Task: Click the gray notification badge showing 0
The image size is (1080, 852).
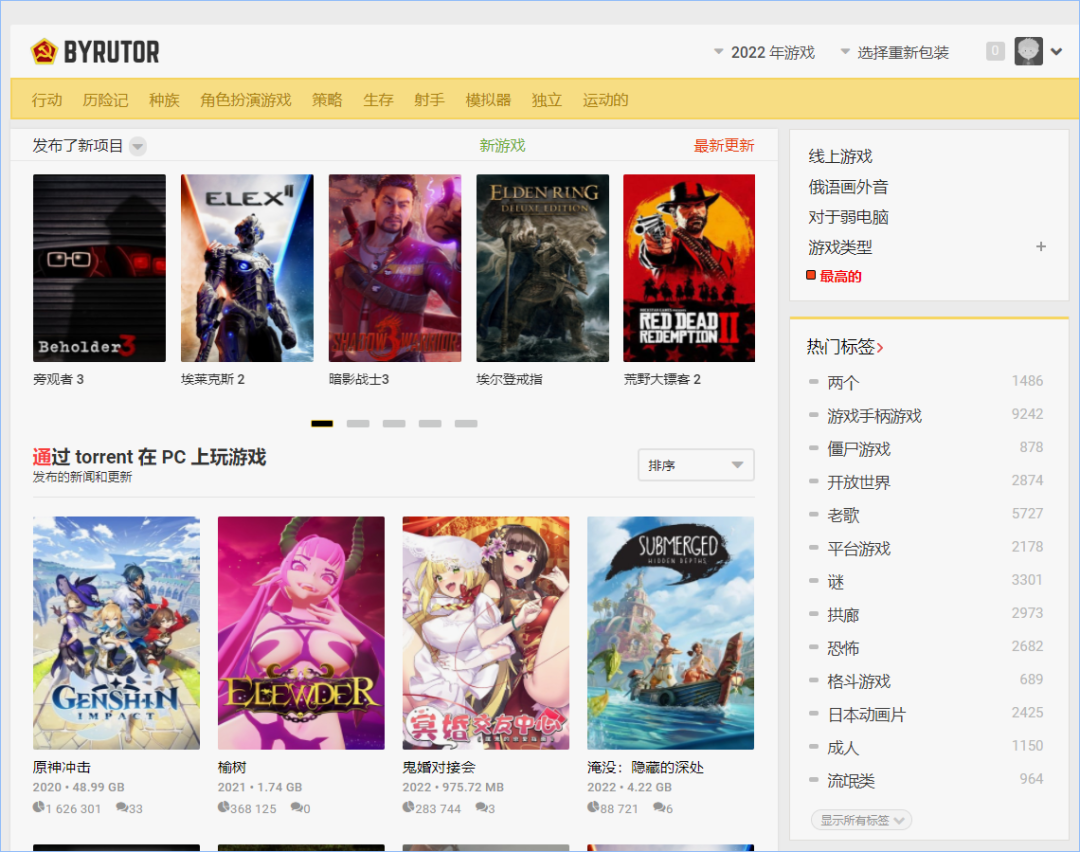Action: tap(995, 50)
